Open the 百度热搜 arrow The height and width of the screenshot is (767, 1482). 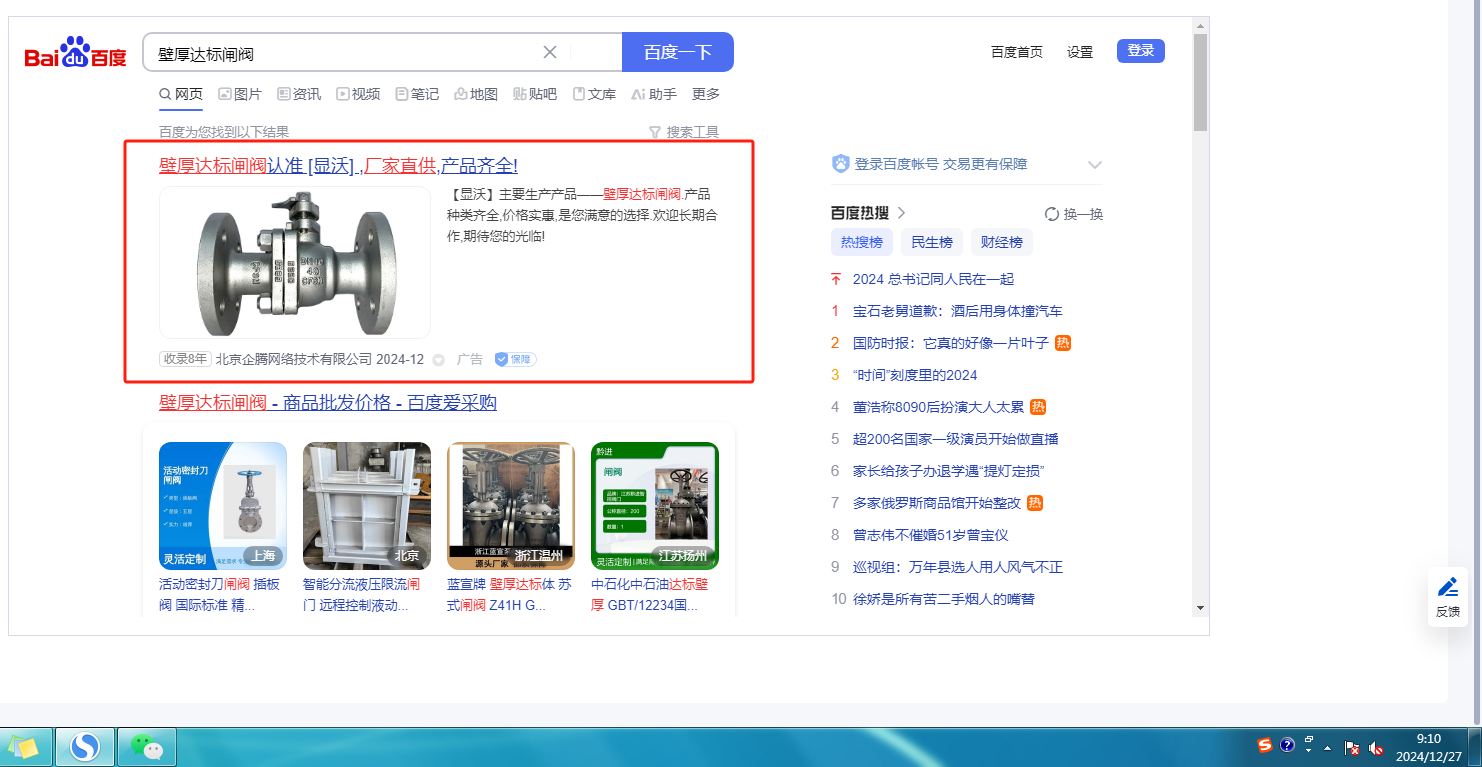[901, 213]
